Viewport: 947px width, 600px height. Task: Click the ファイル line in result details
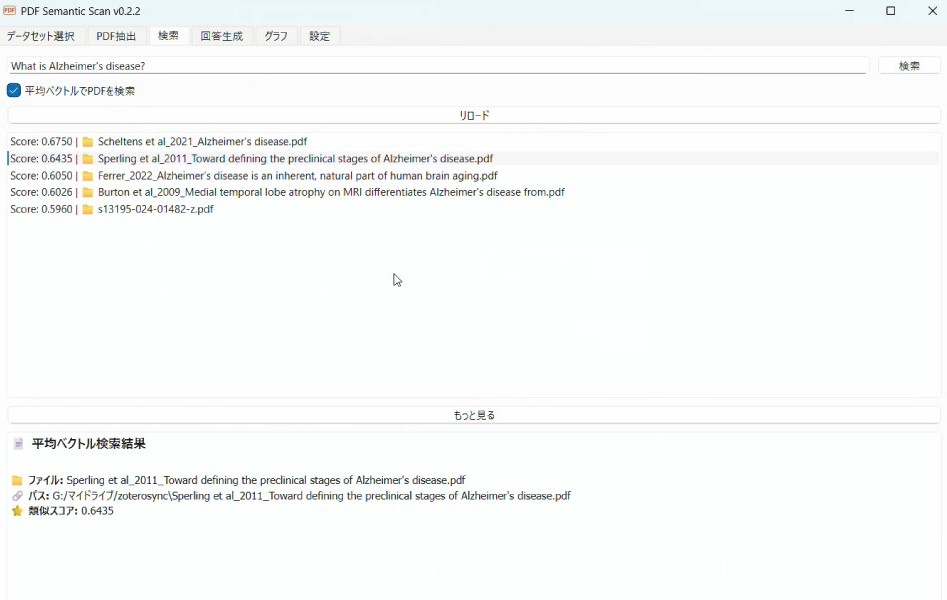point(246,480)
